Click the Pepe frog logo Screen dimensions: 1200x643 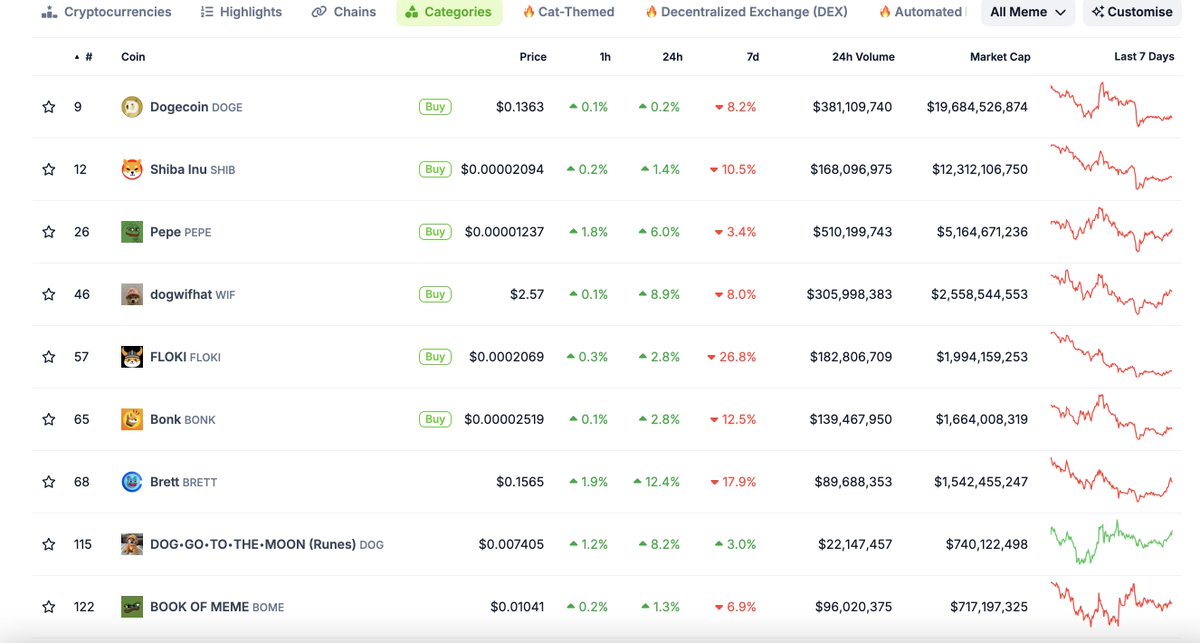point(132,232)
